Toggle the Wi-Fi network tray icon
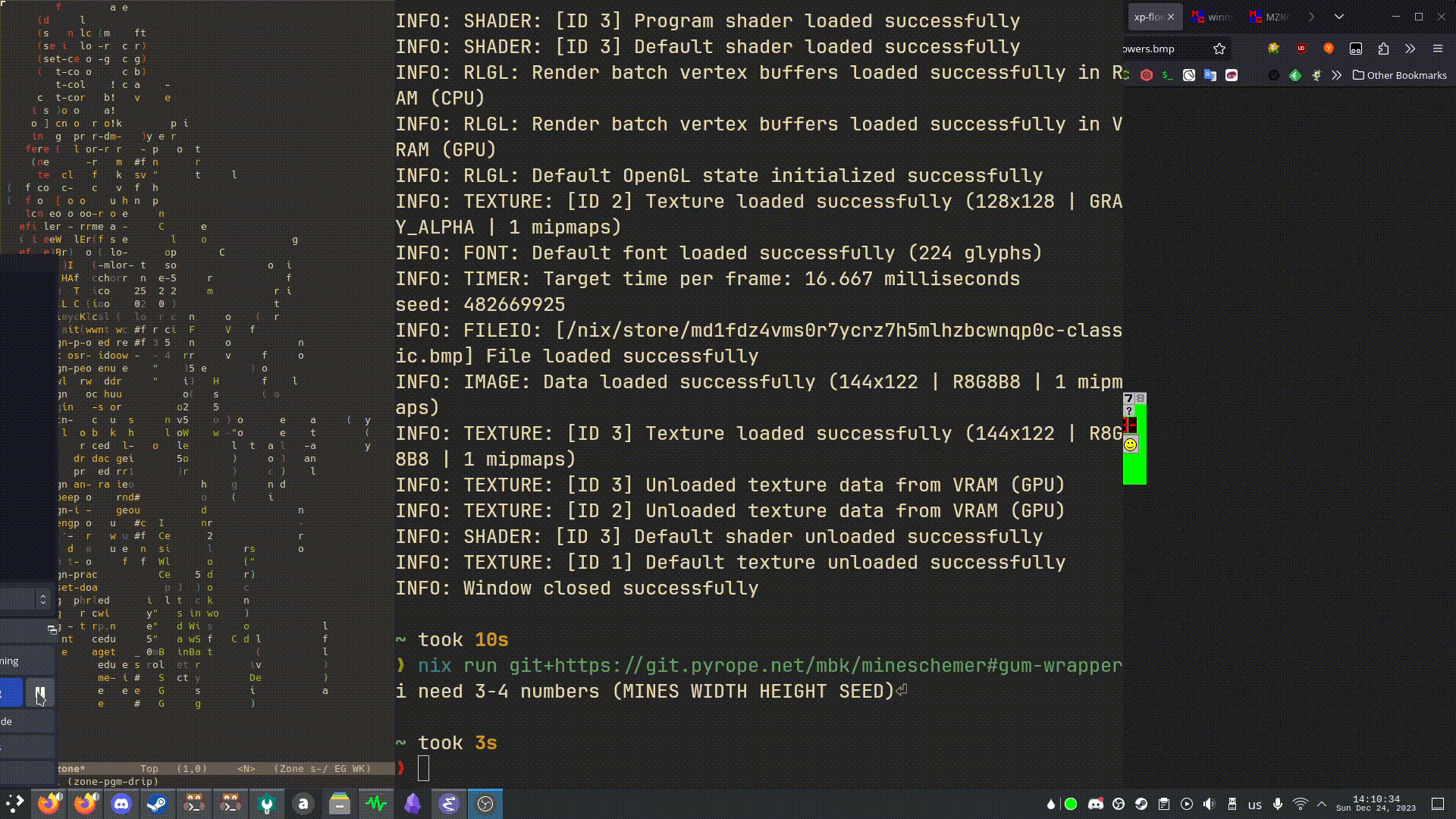Viewport: 1456px width, 819px height. 1301,805
